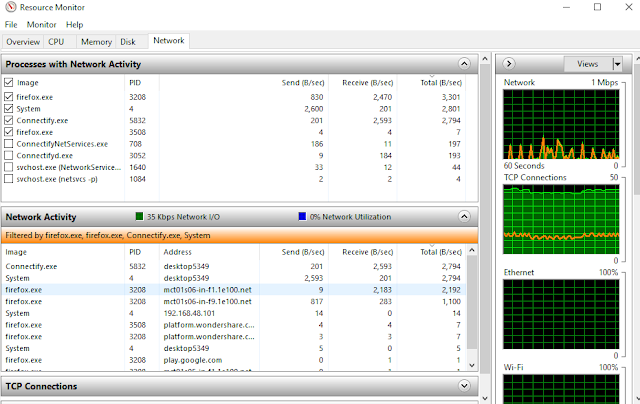
Task: Select firefox.exe mct01s06-in-f9.1e100.net row
Action: (x=233, y=302)
